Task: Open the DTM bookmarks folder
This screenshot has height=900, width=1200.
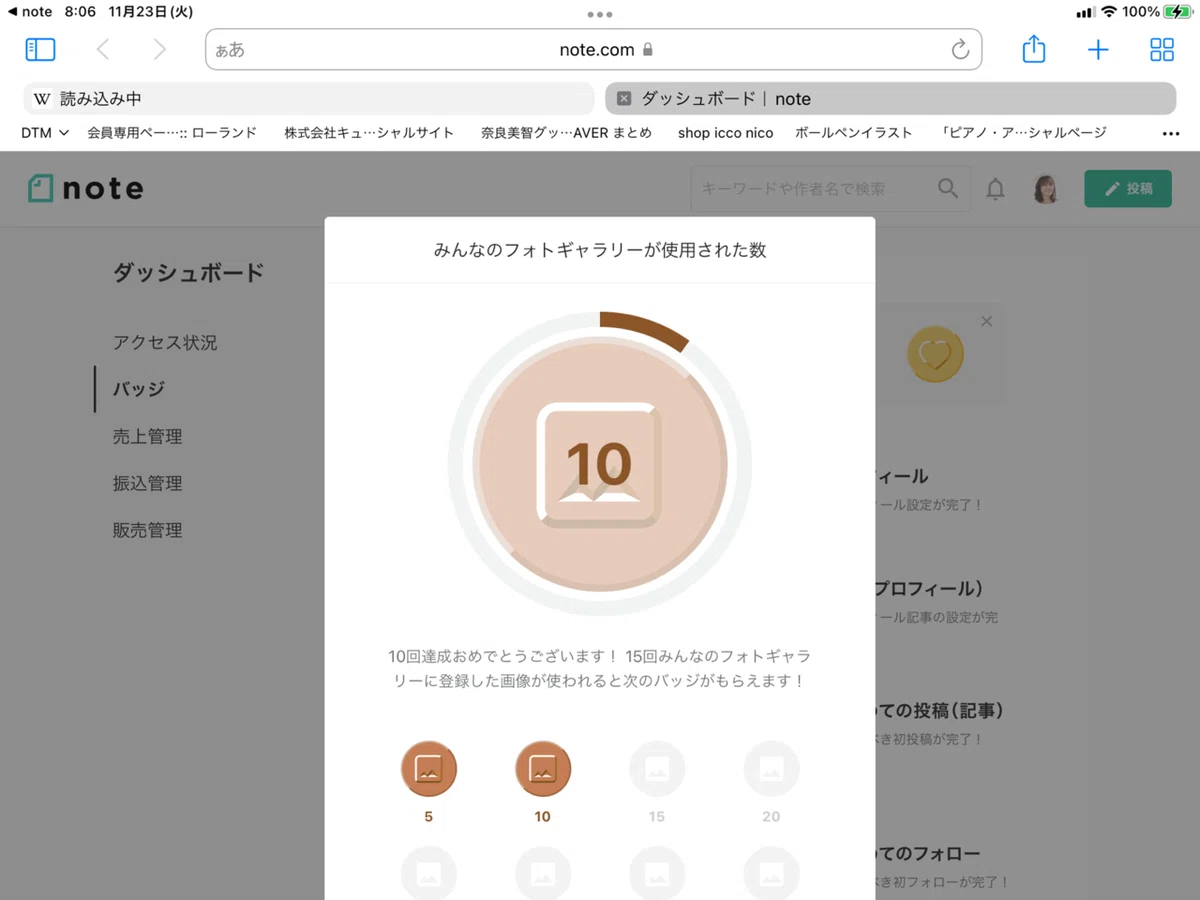Action: click(x=44, y=132)
